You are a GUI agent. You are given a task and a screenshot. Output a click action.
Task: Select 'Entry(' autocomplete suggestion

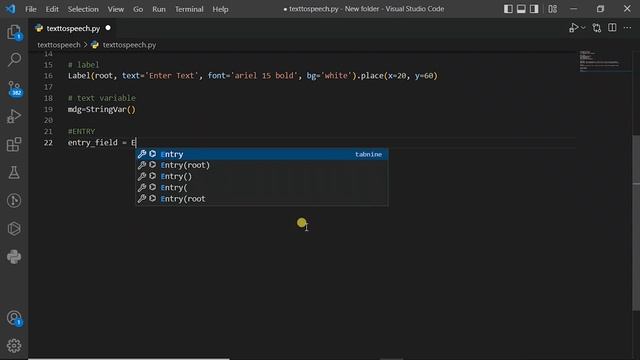(x=262, y=188)
